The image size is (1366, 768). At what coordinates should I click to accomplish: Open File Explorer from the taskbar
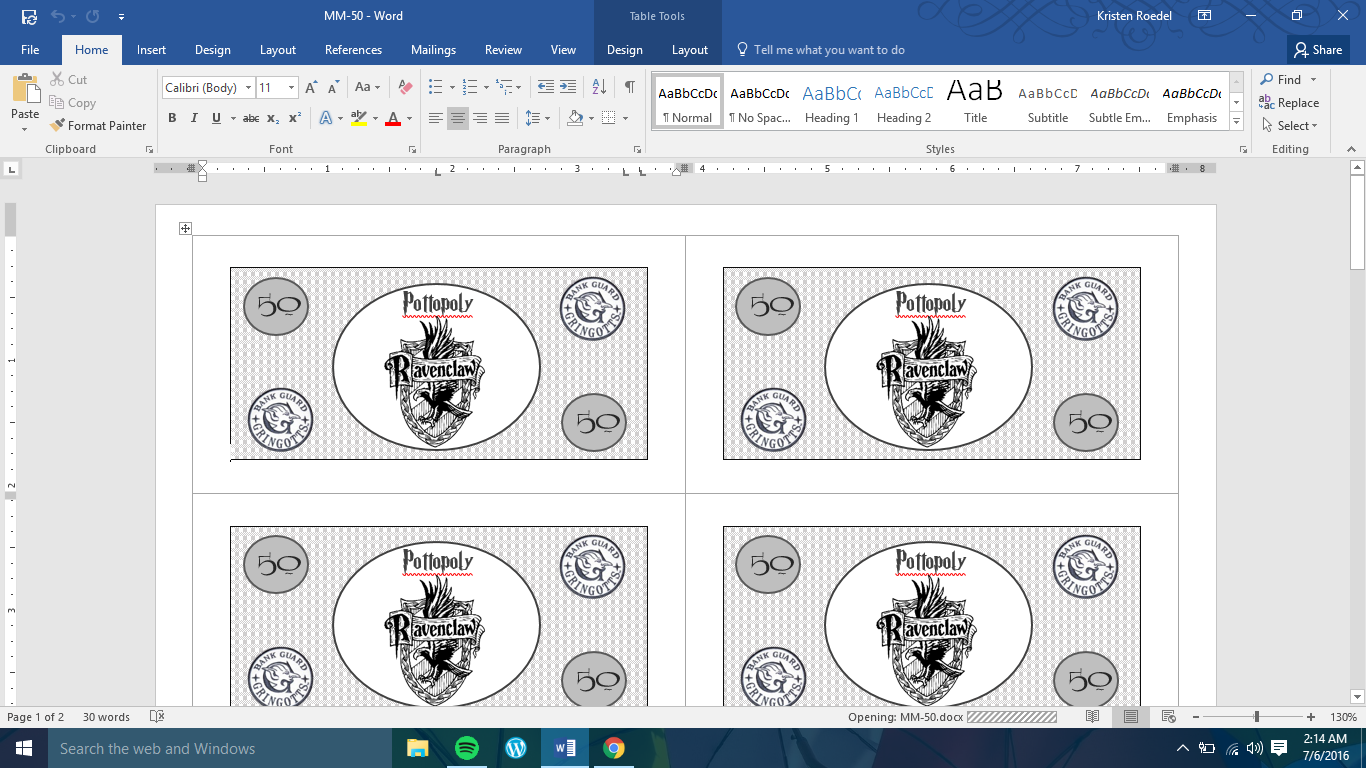click(x=417, y=748)
